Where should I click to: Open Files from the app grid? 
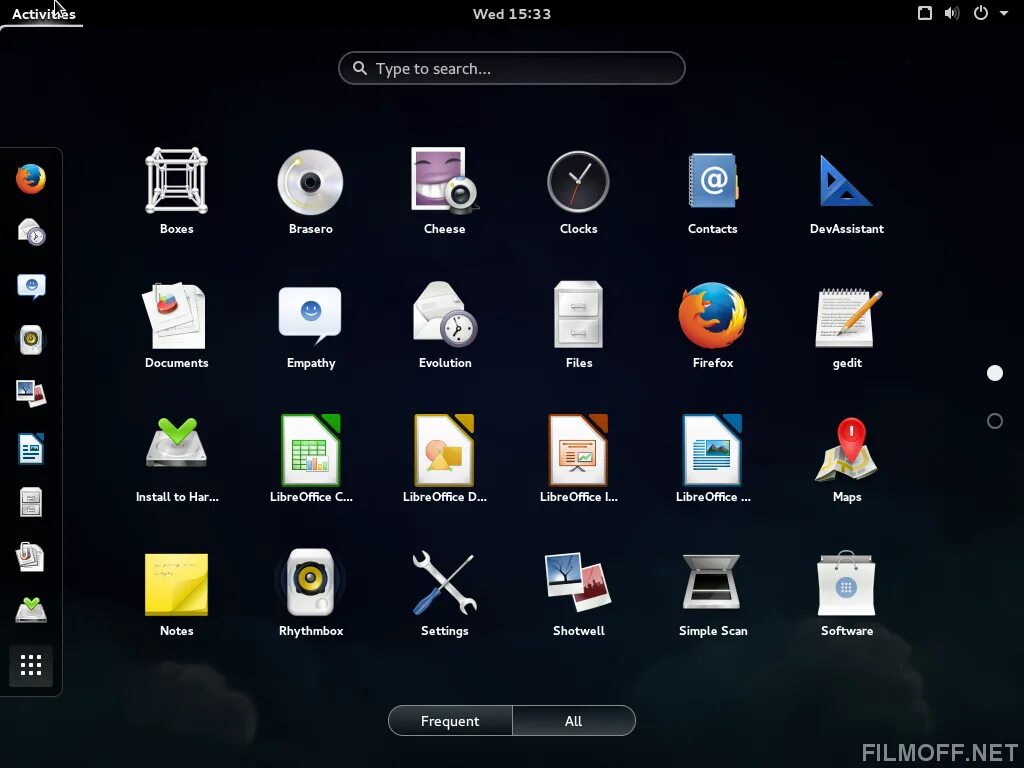[x=579, y=325]
